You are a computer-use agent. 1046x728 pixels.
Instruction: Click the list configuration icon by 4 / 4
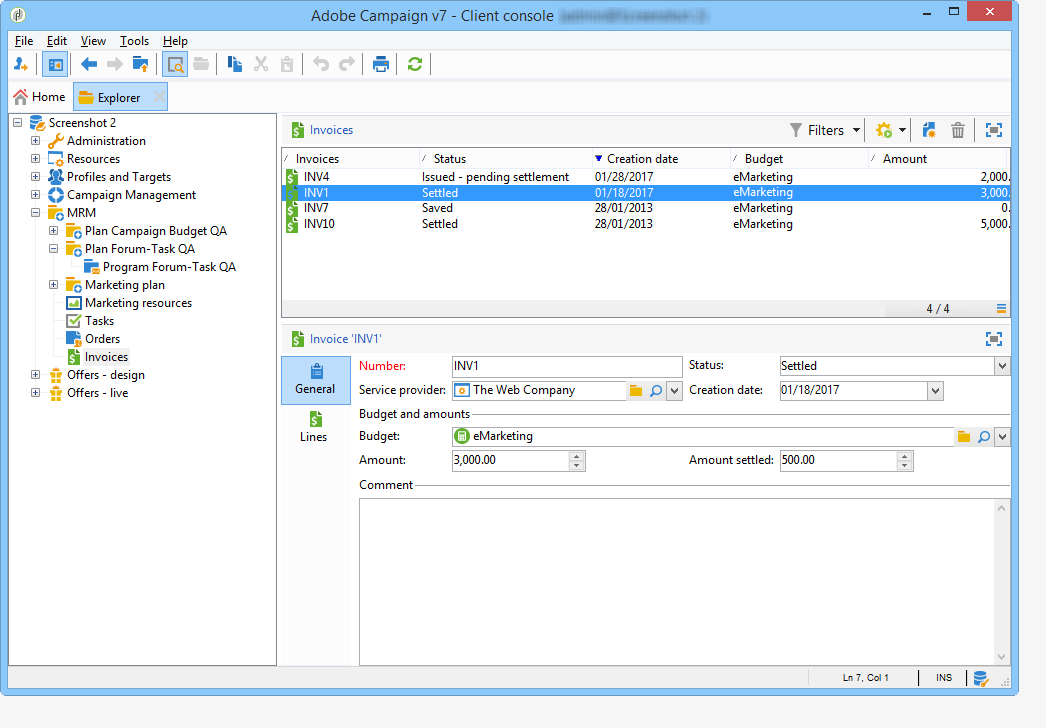click(x=1001, y=308)
